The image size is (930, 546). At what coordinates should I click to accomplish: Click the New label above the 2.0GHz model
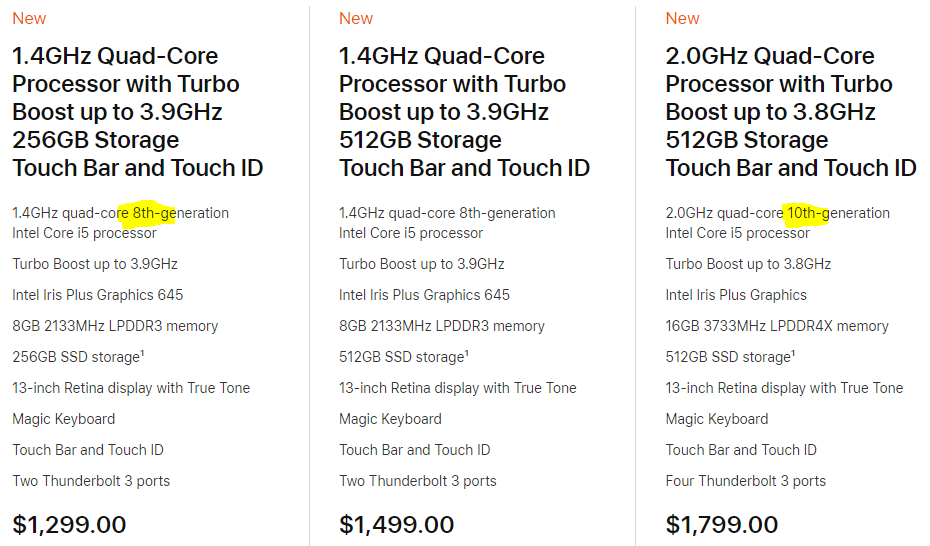click(683, 18)
